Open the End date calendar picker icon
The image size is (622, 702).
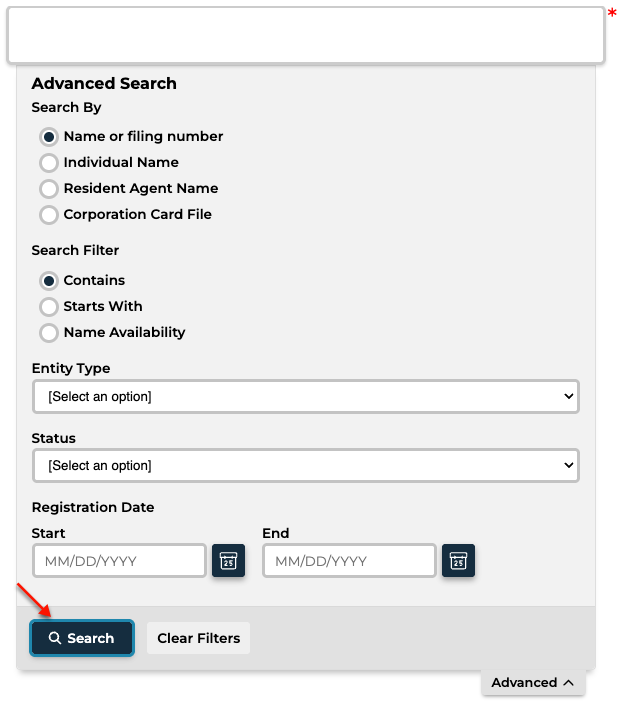pos(458,561)
